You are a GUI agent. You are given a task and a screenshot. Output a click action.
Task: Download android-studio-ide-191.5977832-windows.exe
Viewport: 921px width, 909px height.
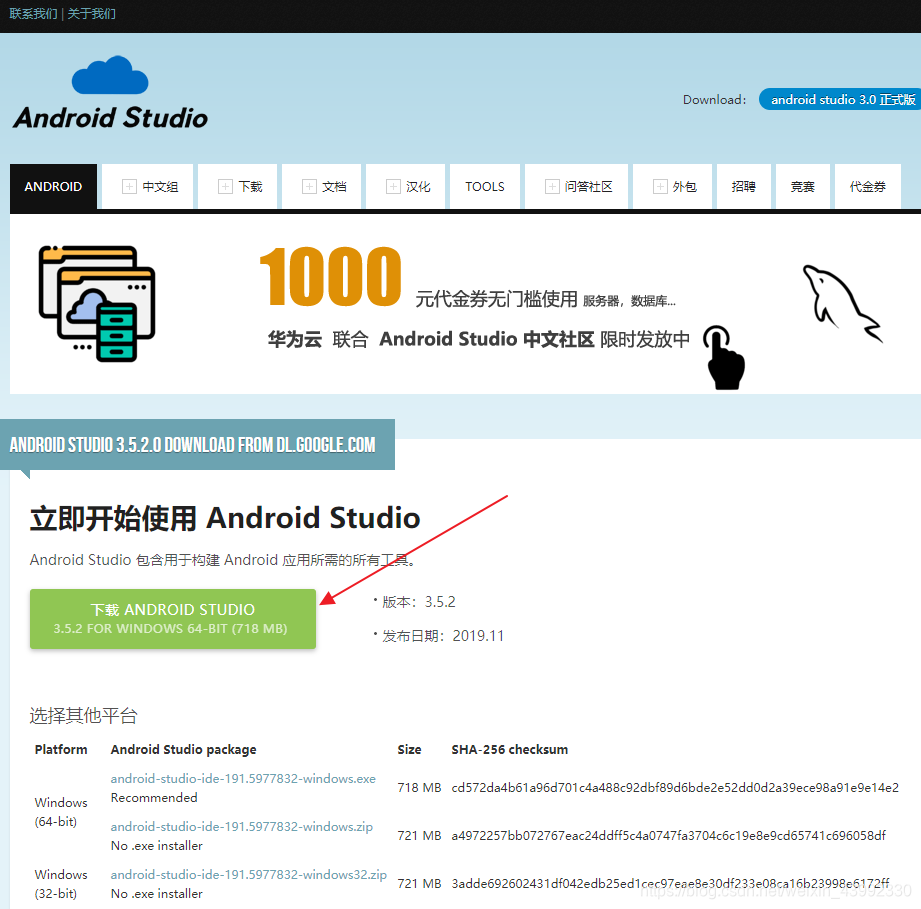pos(243,779)
